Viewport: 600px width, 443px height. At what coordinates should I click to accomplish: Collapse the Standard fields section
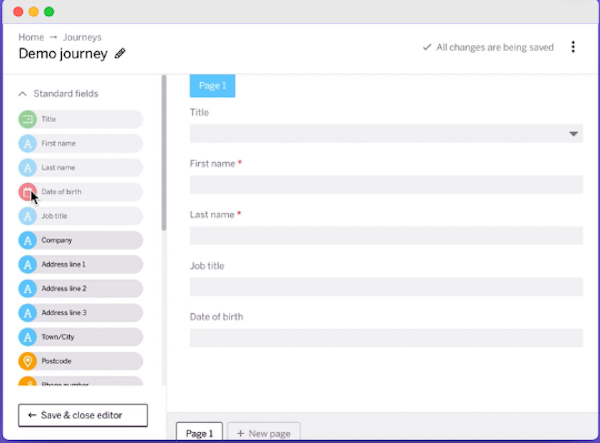23,94
